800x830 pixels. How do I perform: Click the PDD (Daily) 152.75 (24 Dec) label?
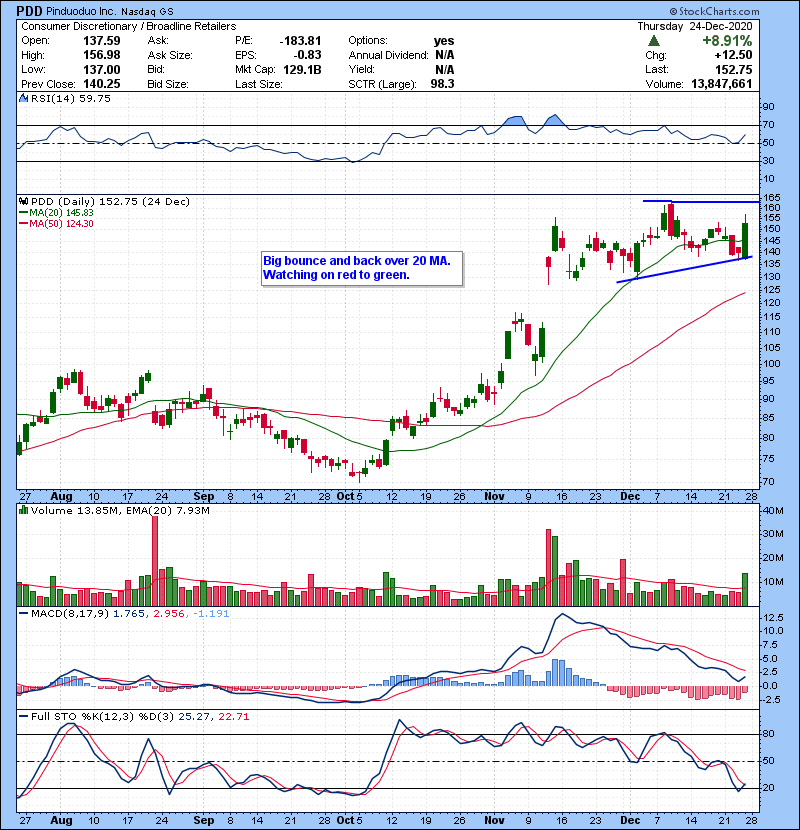(x=110, y=202)
